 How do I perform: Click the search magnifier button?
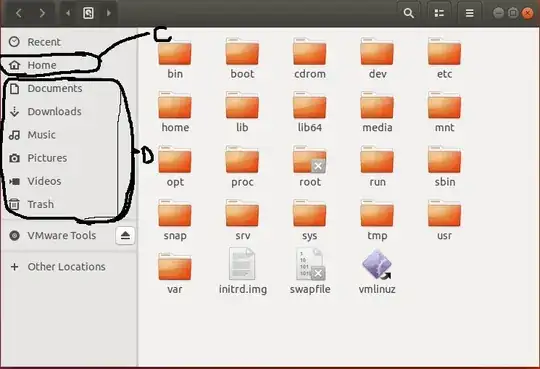(x=408, y=13)
